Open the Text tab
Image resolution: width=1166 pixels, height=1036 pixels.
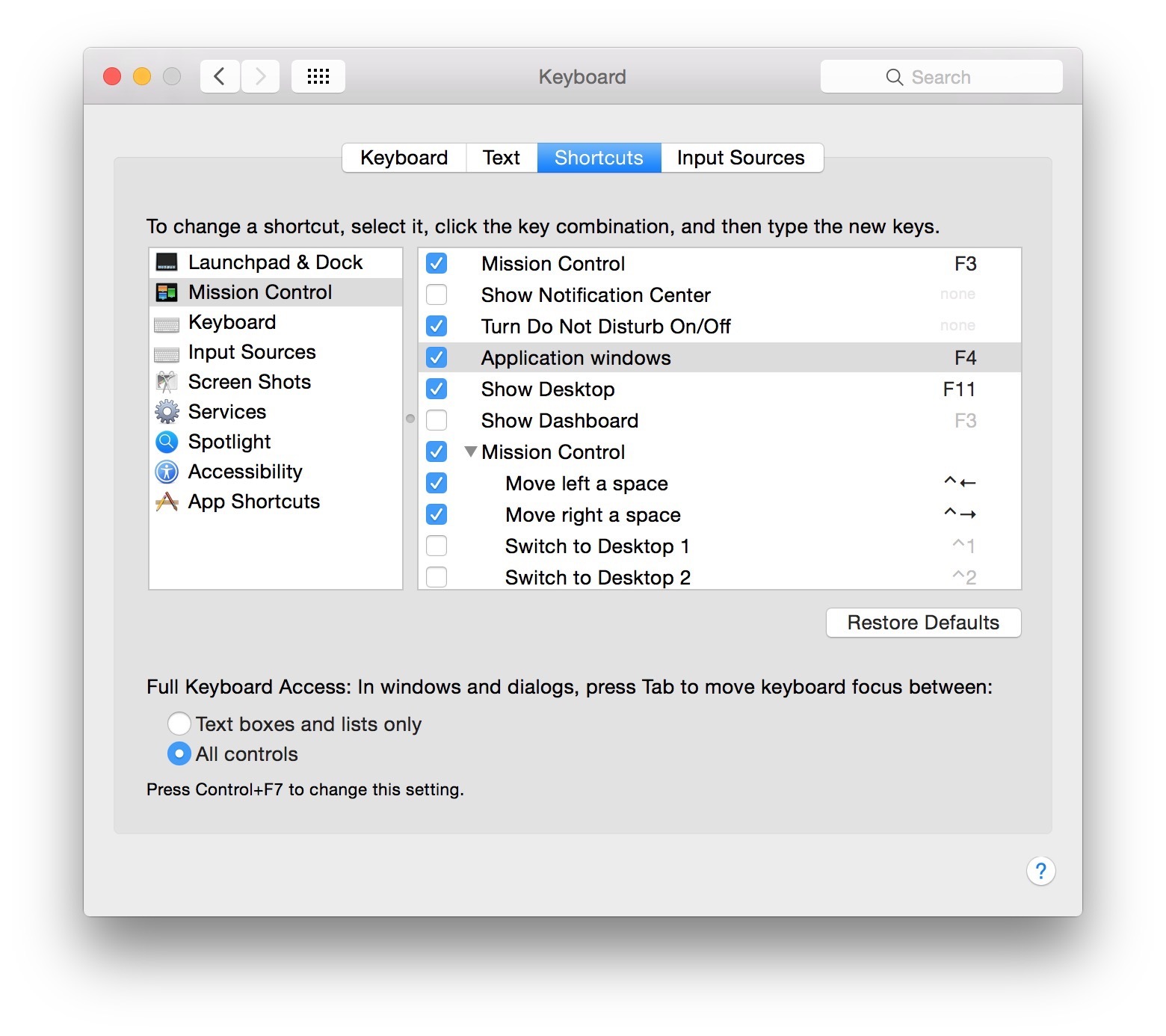(501, 158)
